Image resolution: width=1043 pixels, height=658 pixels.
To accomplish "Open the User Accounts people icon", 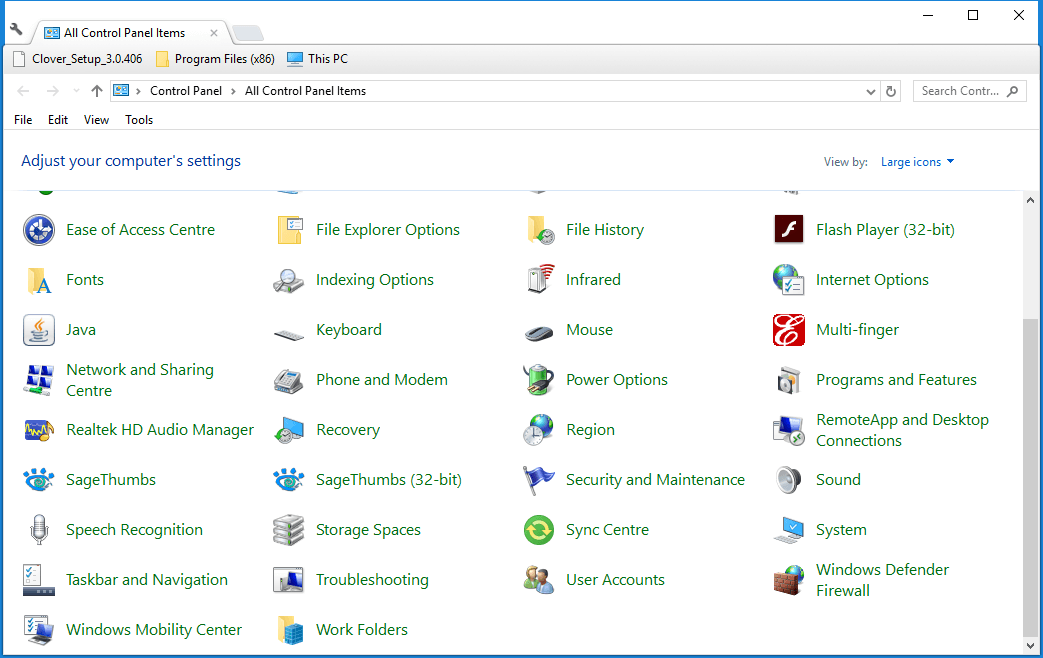I will tap(539, 580).
